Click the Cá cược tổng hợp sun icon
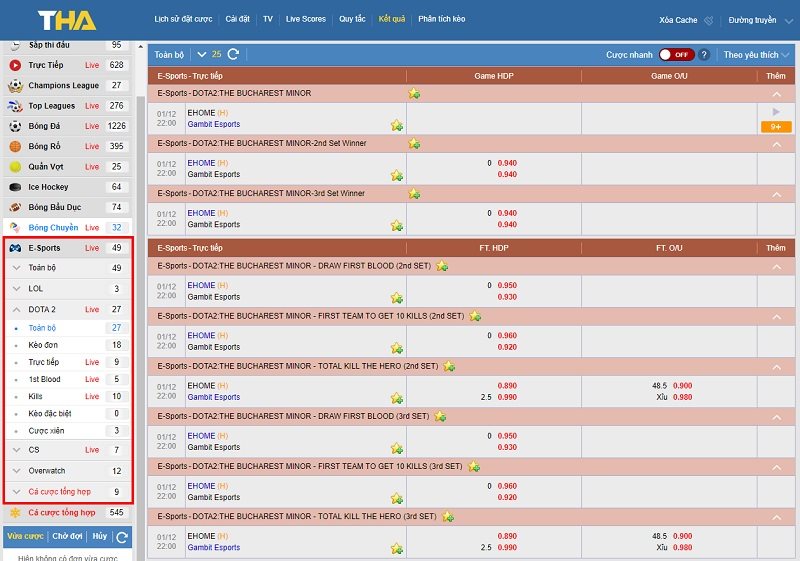 tap(15, 513)
